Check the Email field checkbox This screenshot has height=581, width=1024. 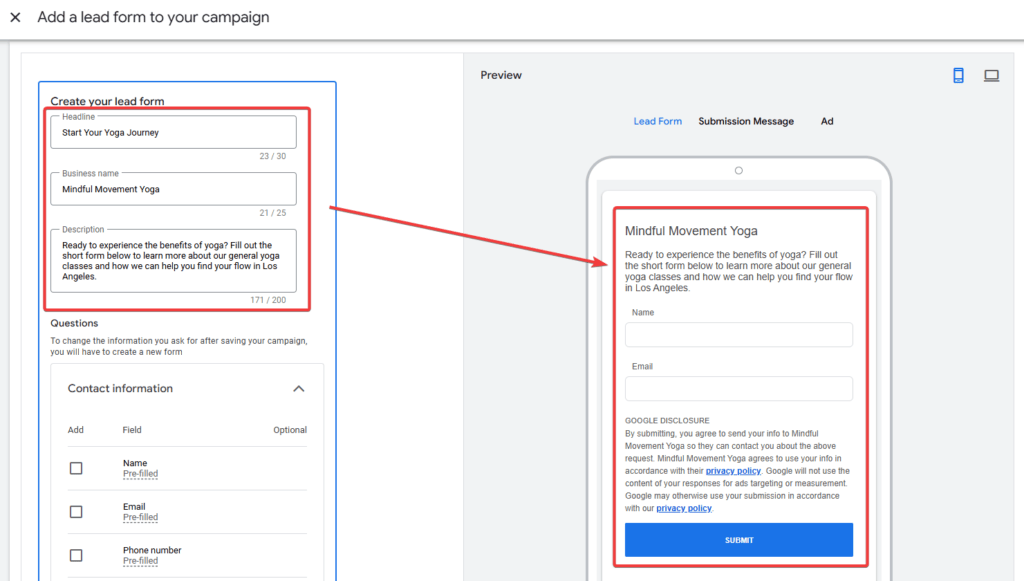coord(76,512)
